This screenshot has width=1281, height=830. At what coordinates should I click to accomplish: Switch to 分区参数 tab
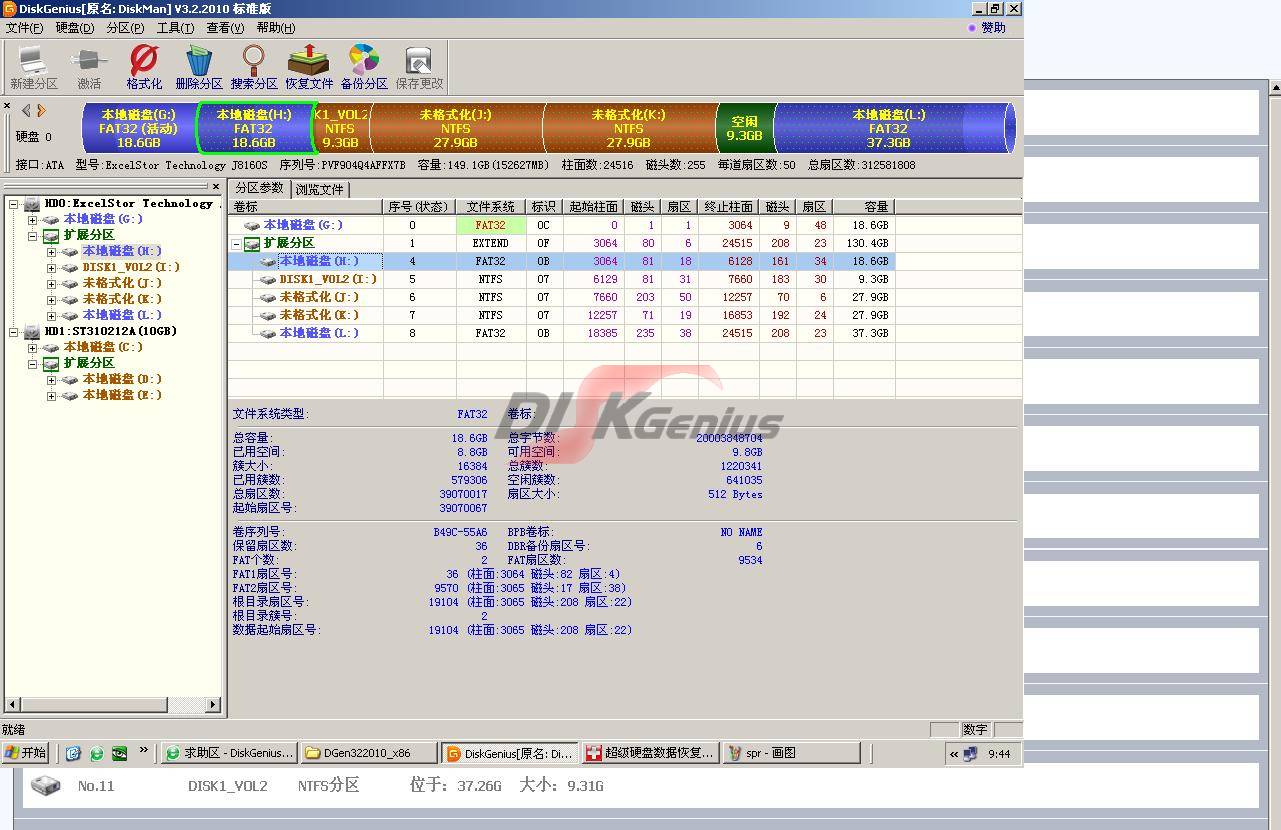(x=259, y=188)
